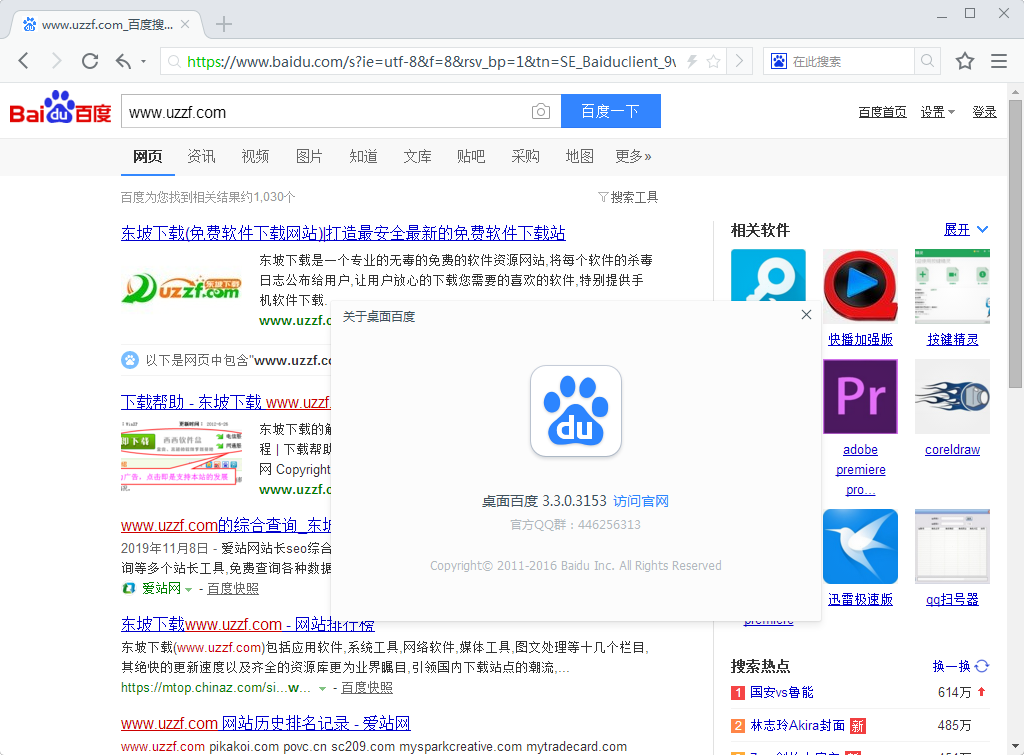
Task: Click the browser forward arrow
Action: point(57,61)
